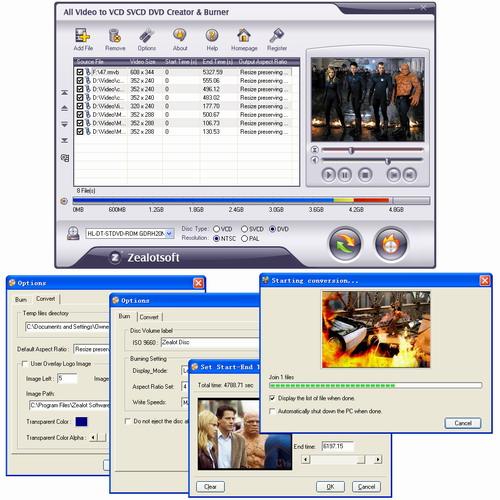Enable Automatically shut down the PC when done
Viewport: 500px width, 500px height.
pyautogui.click(x=272, y=411)
